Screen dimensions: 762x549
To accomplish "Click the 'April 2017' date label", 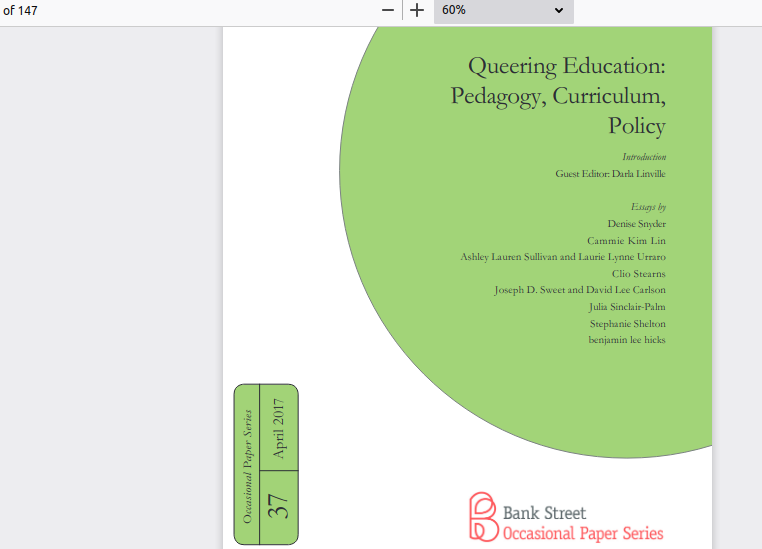I will click(x=278, y=429).
